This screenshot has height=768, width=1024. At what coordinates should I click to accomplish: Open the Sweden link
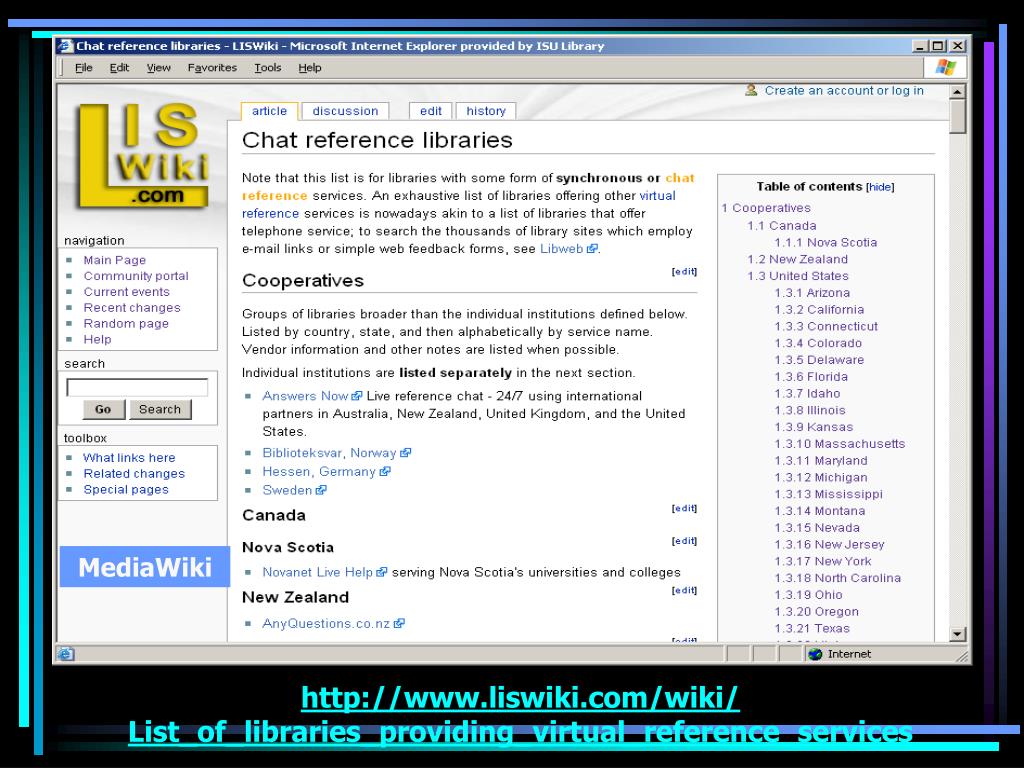[x=287, y=490]
